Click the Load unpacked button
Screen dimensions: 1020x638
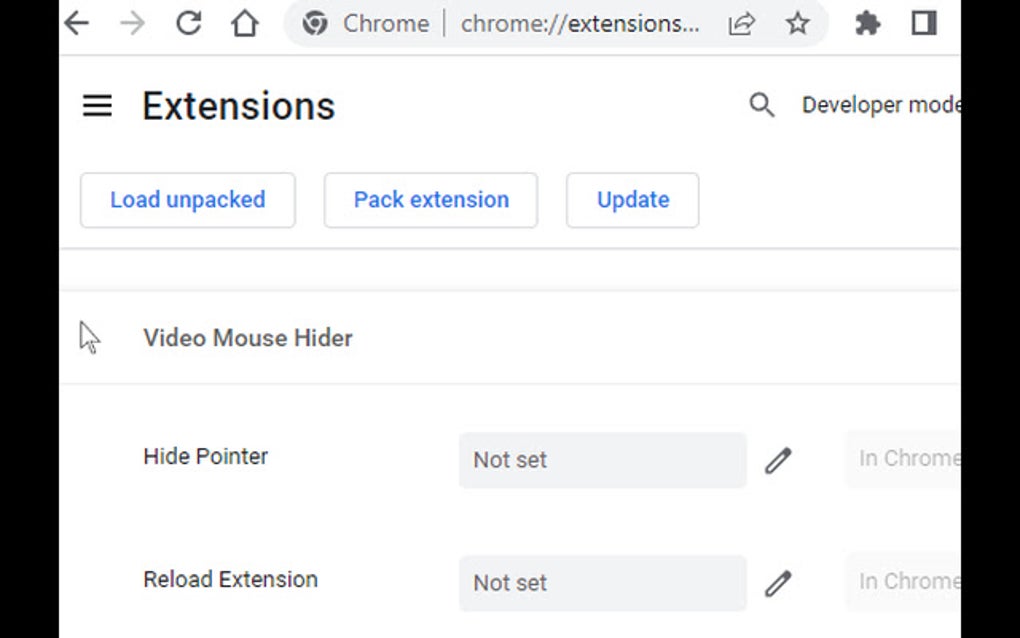[187, 200]
